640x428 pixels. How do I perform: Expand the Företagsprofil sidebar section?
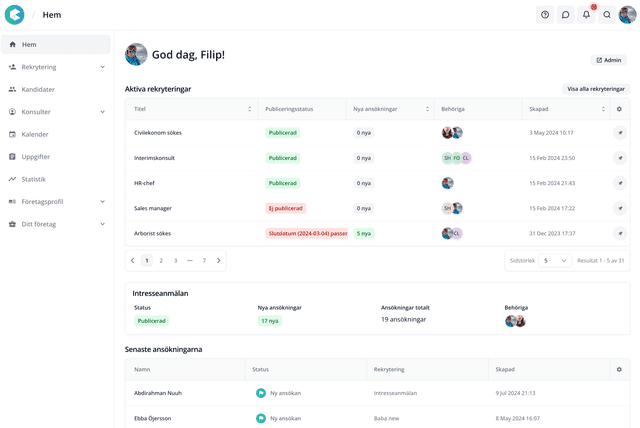[103, 201]
